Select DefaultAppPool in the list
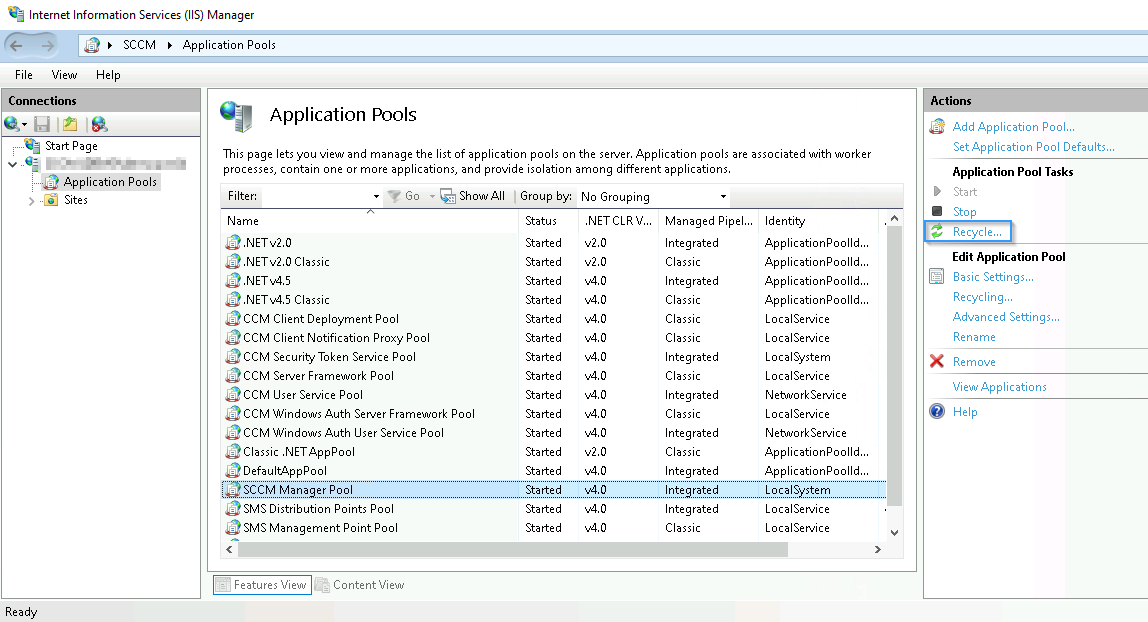Screen dimensions: 1148x622 coord(285,471)
